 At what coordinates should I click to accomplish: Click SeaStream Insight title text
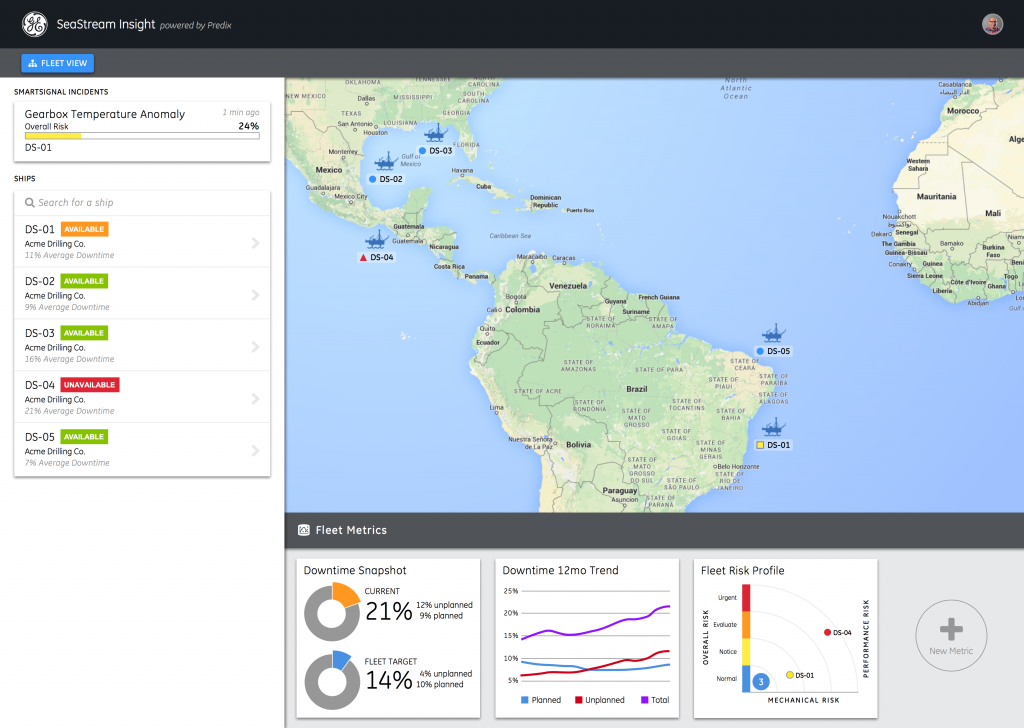[106, 24]
